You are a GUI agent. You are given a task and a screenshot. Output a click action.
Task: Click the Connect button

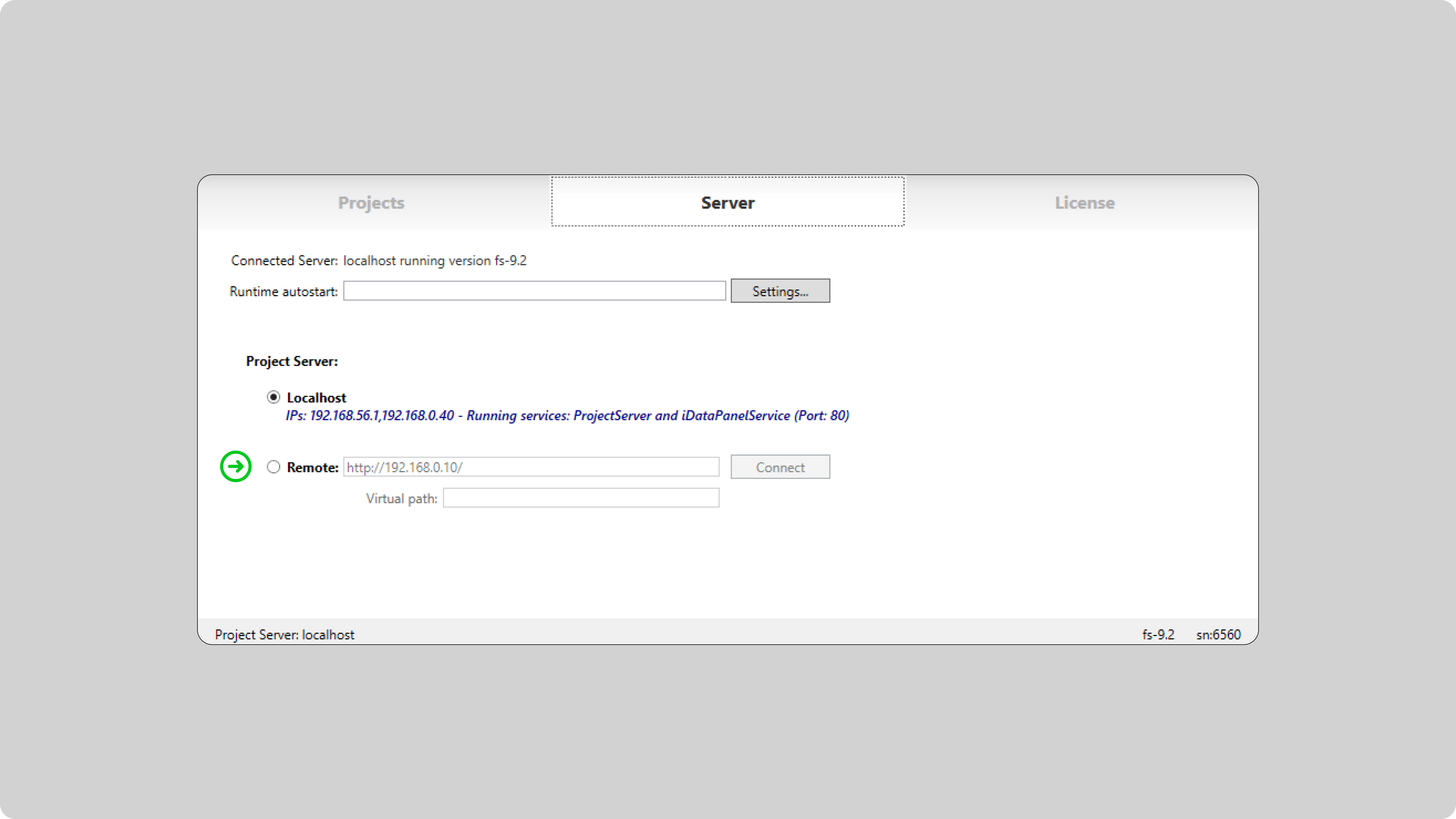pos(780,467)
